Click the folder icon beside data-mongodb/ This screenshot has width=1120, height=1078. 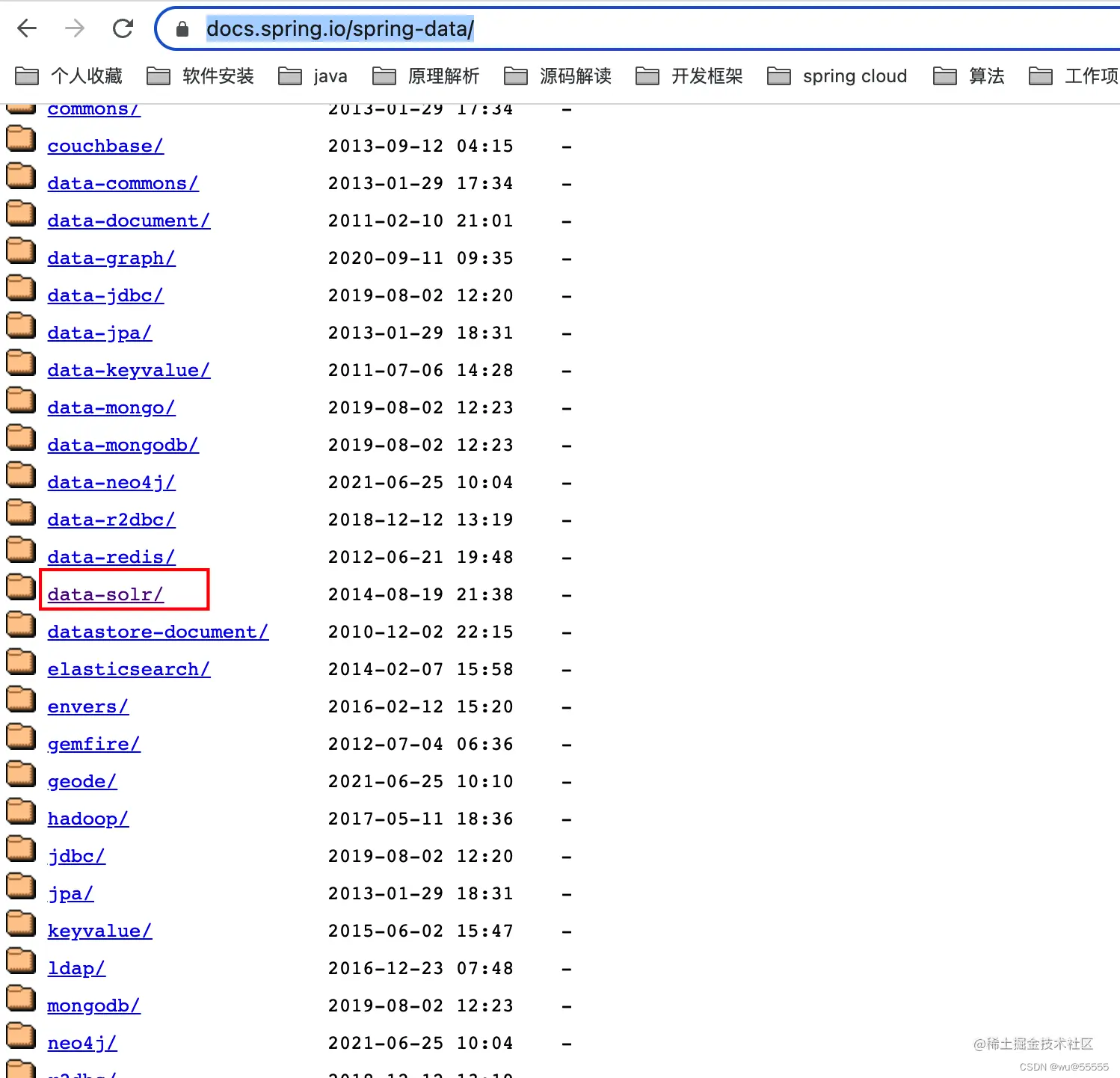(21, 437)
